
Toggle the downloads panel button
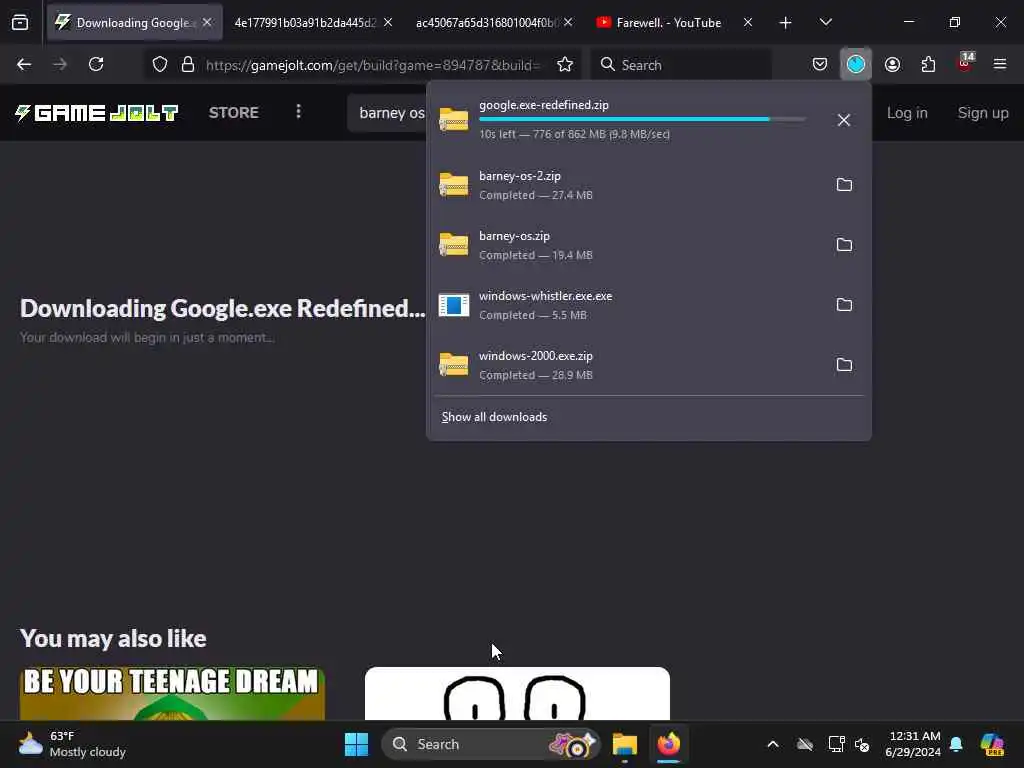click(x=856, y=65)
